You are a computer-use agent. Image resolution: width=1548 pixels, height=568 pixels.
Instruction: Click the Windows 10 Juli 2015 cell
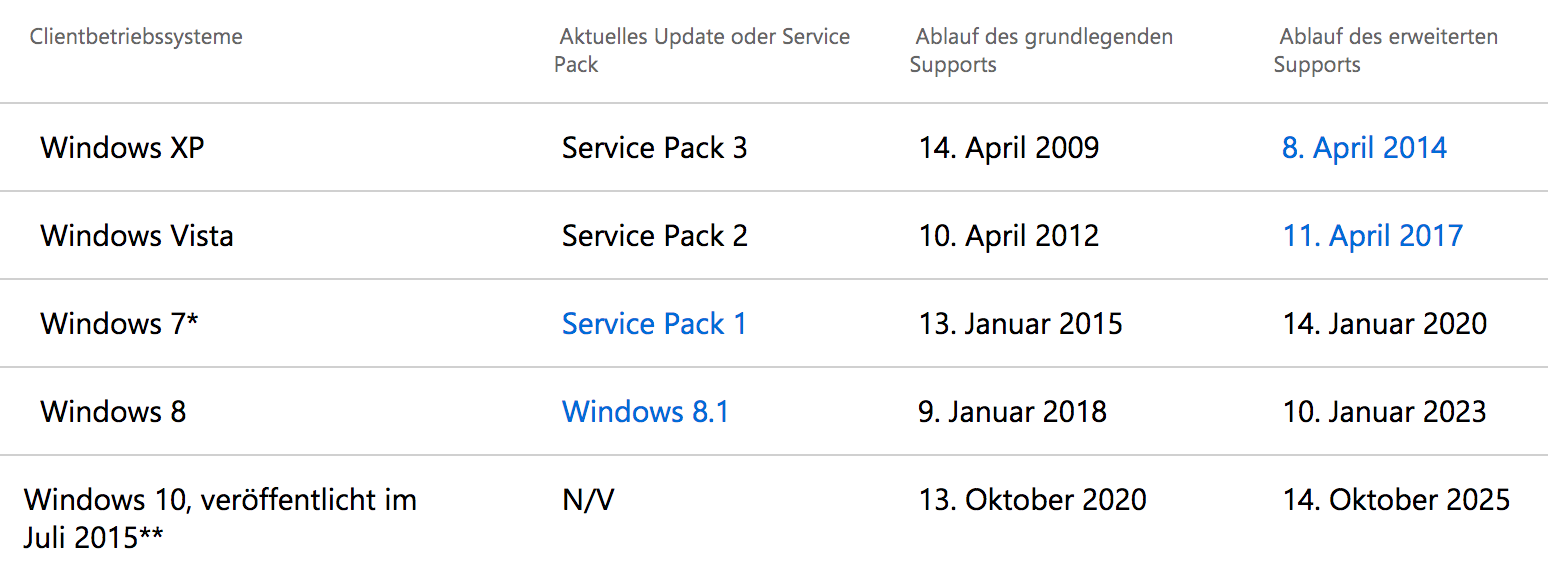220,518
